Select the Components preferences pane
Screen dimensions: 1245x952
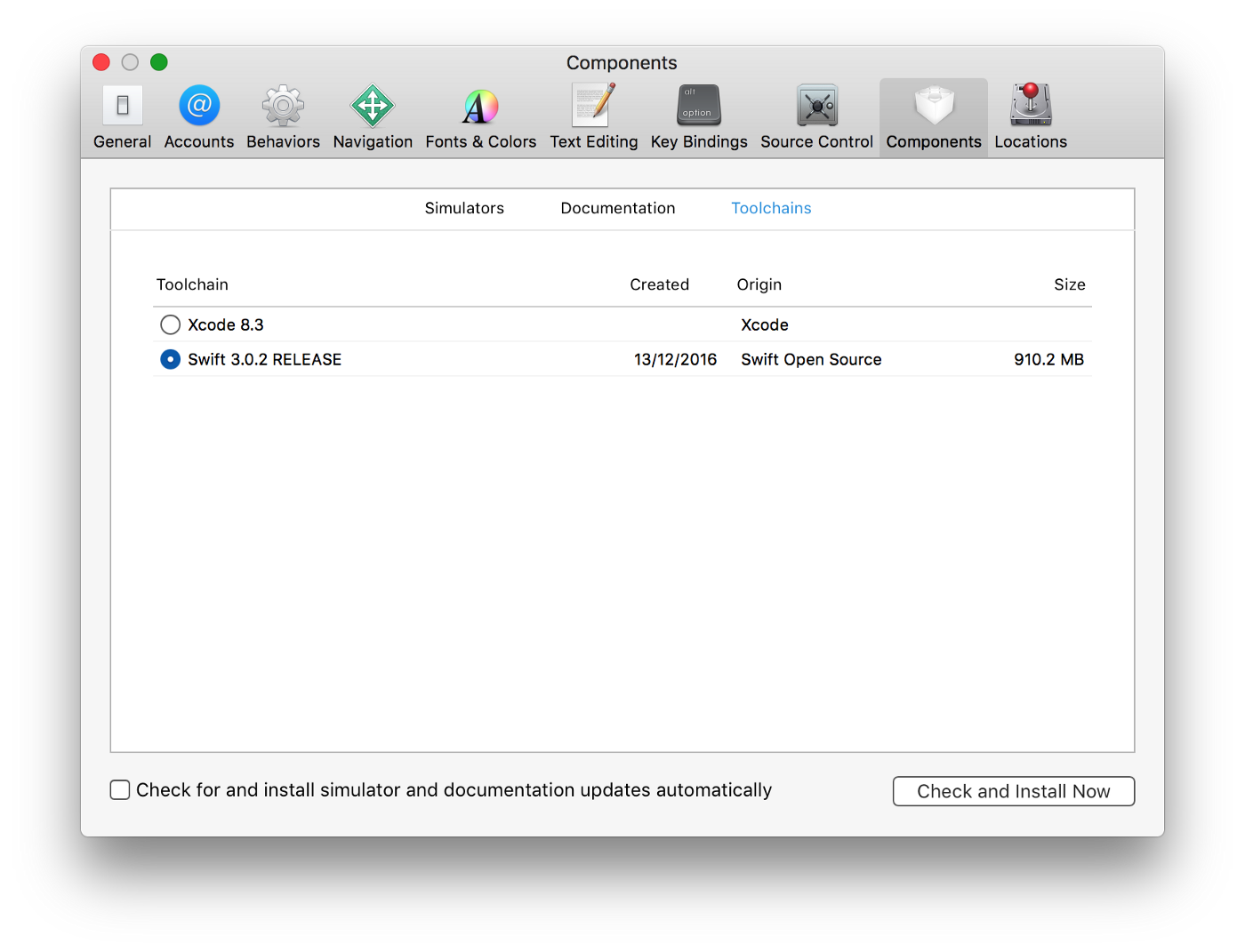(x=934, y=117)
